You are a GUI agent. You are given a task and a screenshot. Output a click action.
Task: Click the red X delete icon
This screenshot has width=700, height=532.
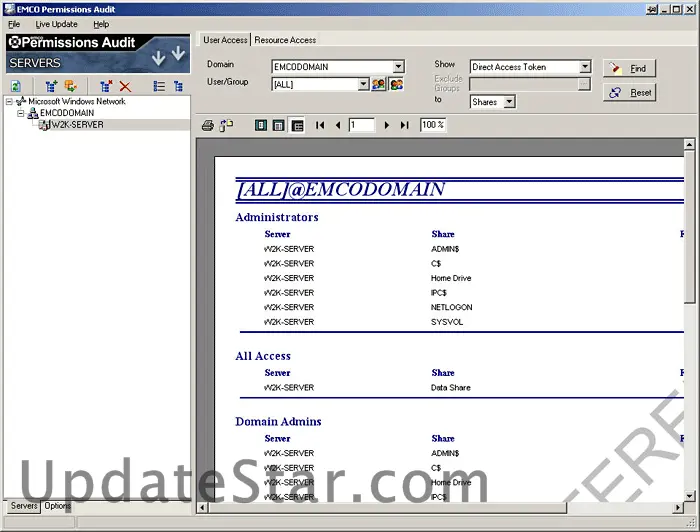(x=125, y=86)
